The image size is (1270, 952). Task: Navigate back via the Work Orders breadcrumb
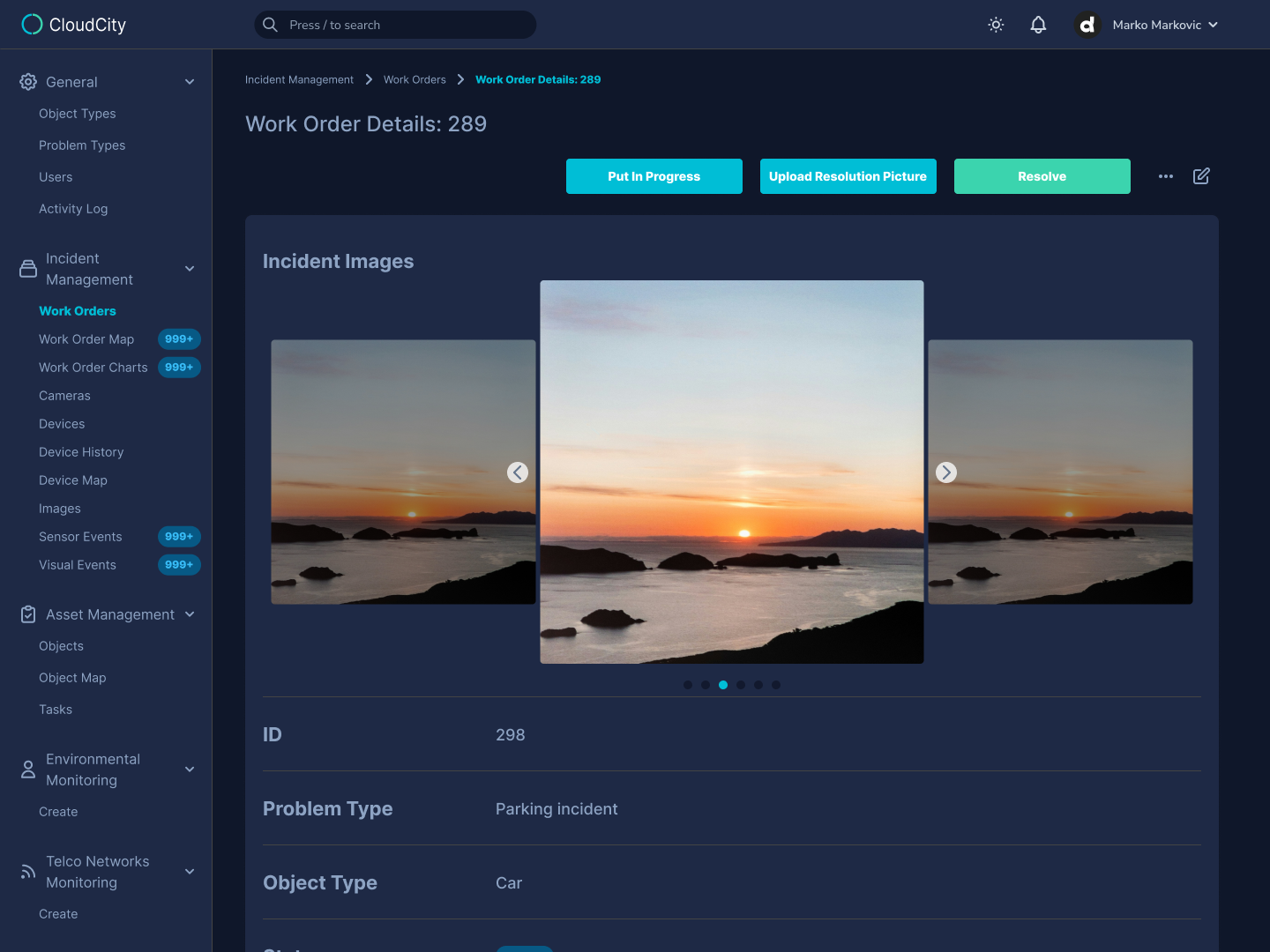point(415,79)
